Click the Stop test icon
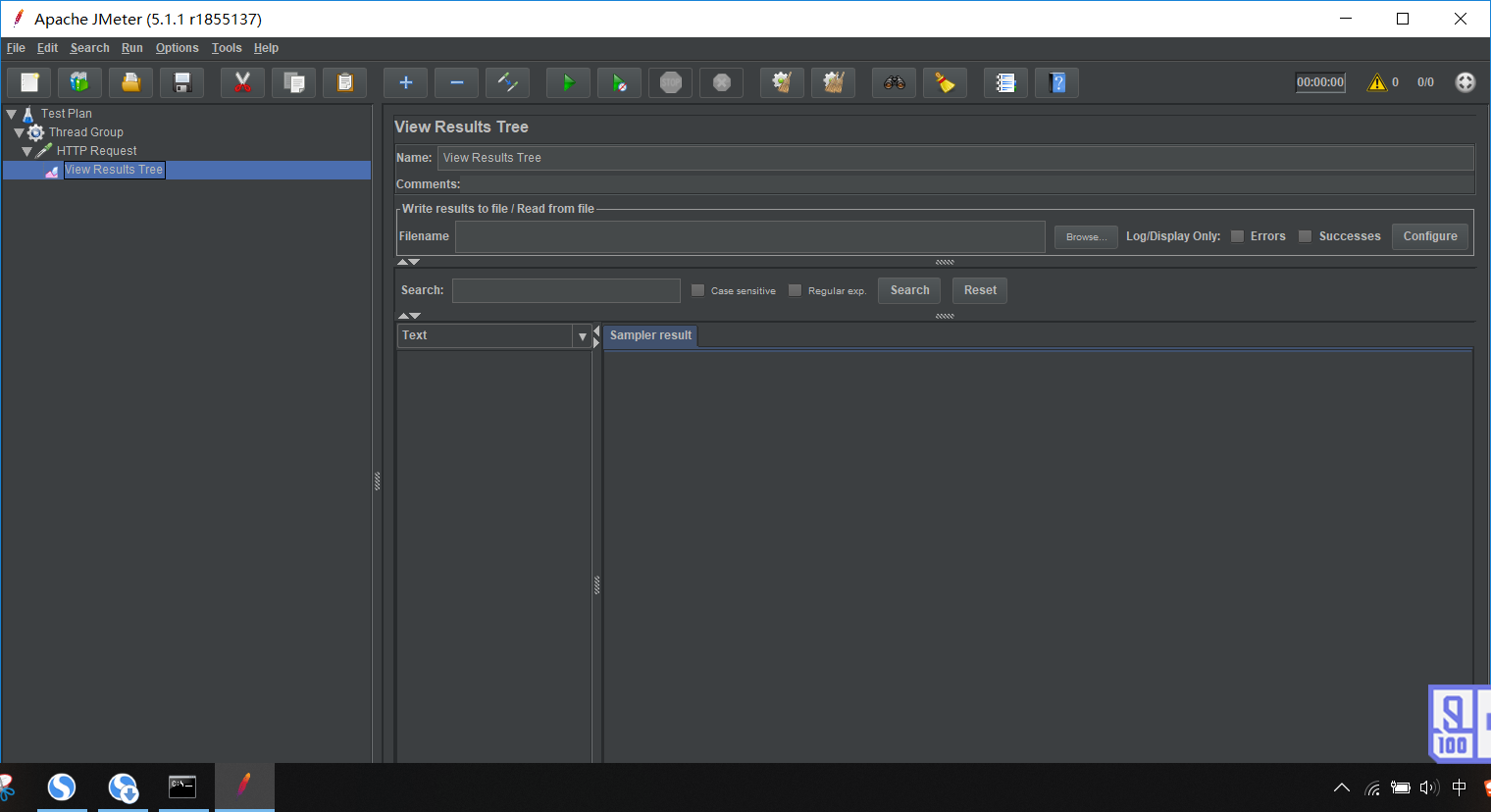The height and width of the screenshot is (812, 1491). click(670, 83)
